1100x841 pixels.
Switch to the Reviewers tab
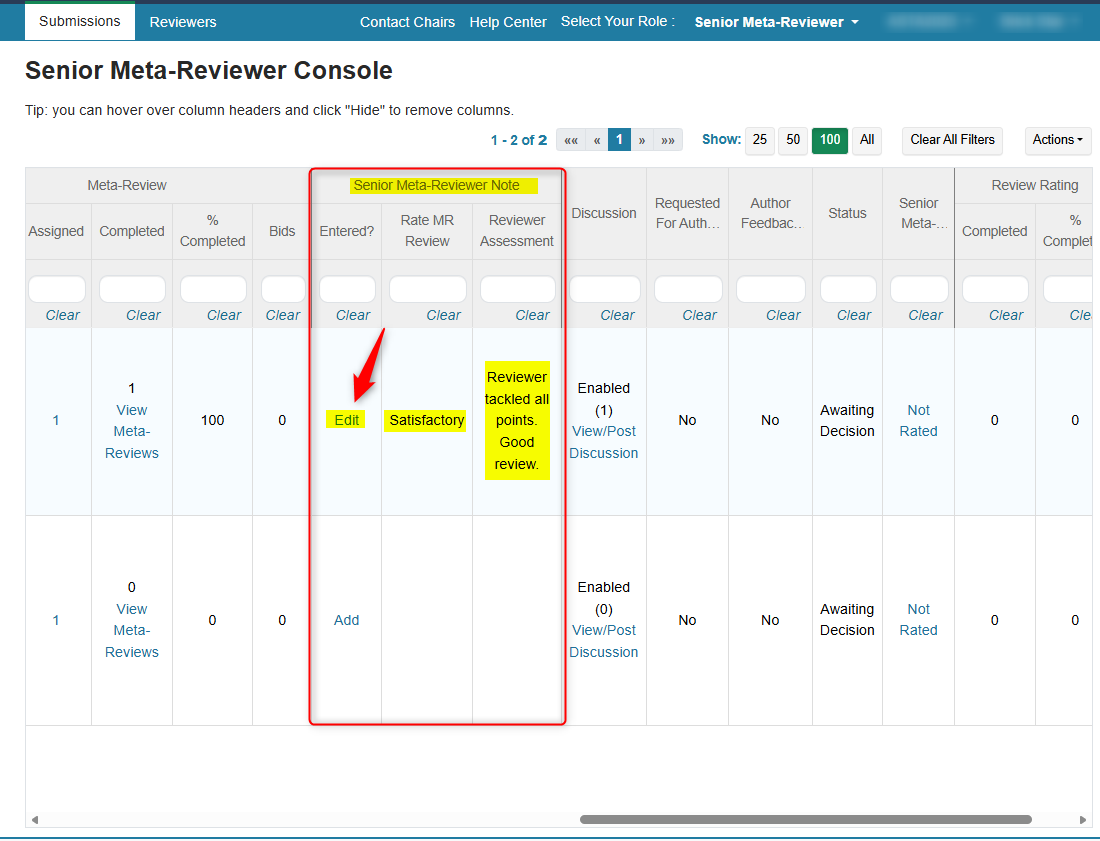(x=183, y=22)
